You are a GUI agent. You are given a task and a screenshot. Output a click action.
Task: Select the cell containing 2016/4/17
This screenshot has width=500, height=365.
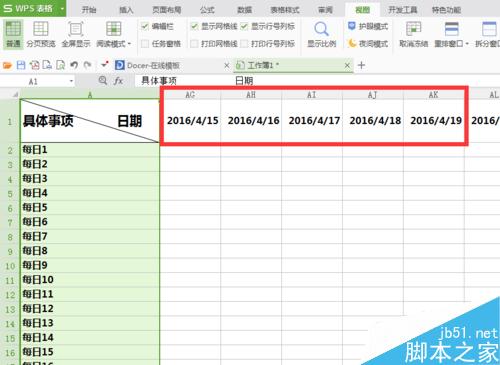tap(312, 121)
